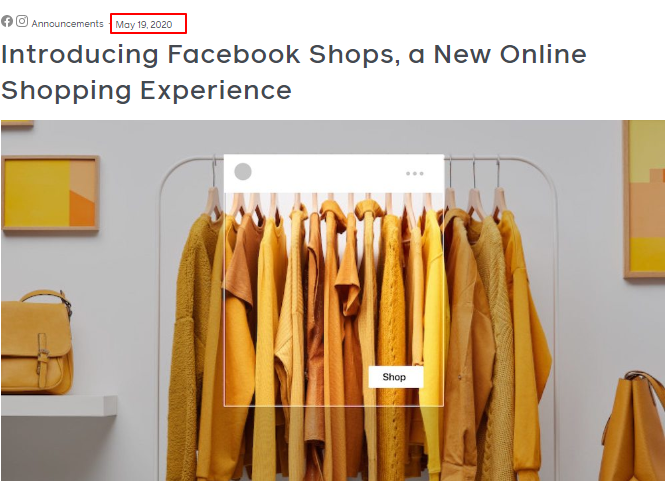The height and width of the screenshot is (481, 666).
Task: Click the white shelf under the handbag
Action: 59,405
